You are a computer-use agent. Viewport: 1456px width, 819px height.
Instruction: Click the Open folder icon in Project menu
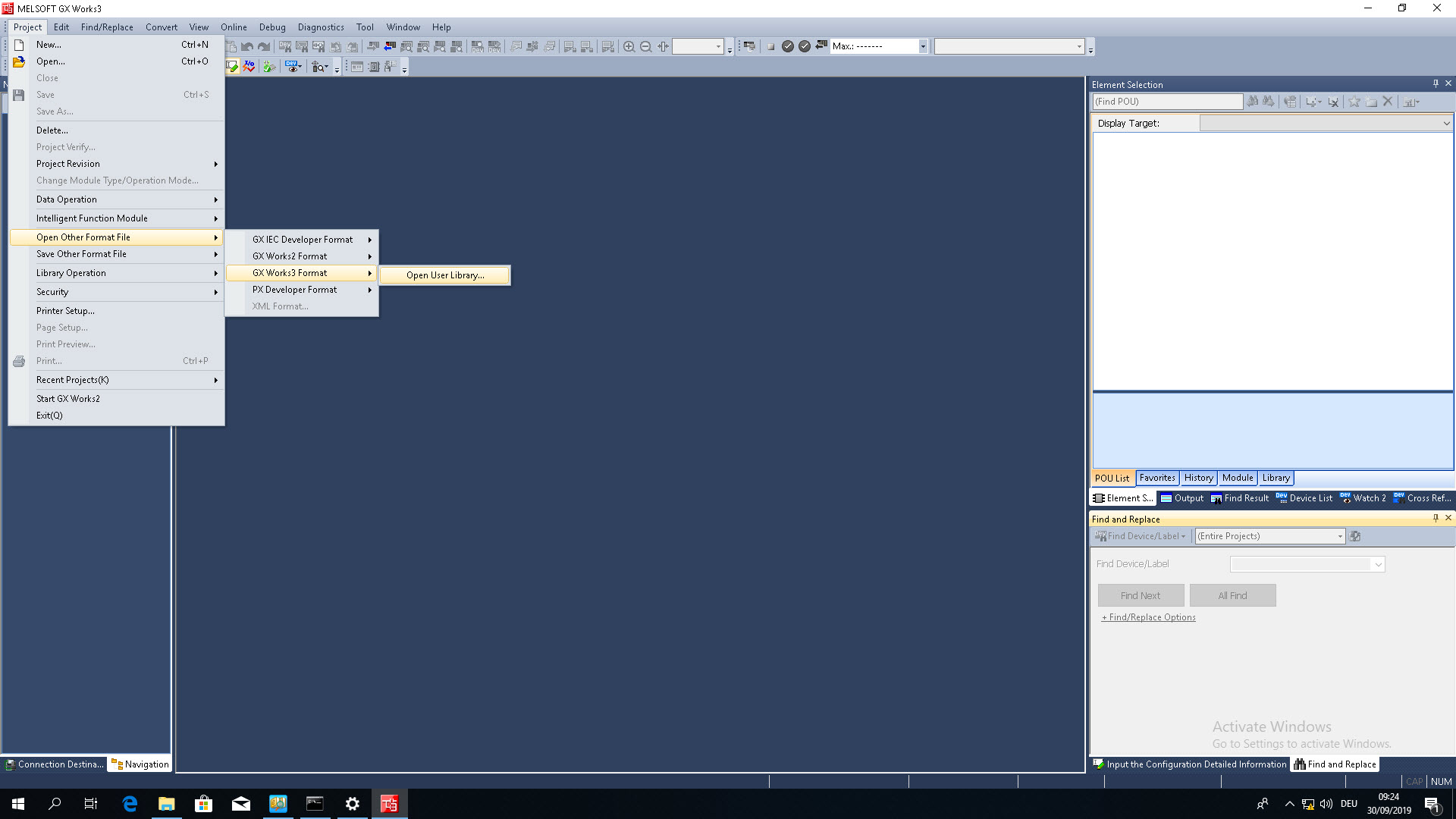(19, 61)
